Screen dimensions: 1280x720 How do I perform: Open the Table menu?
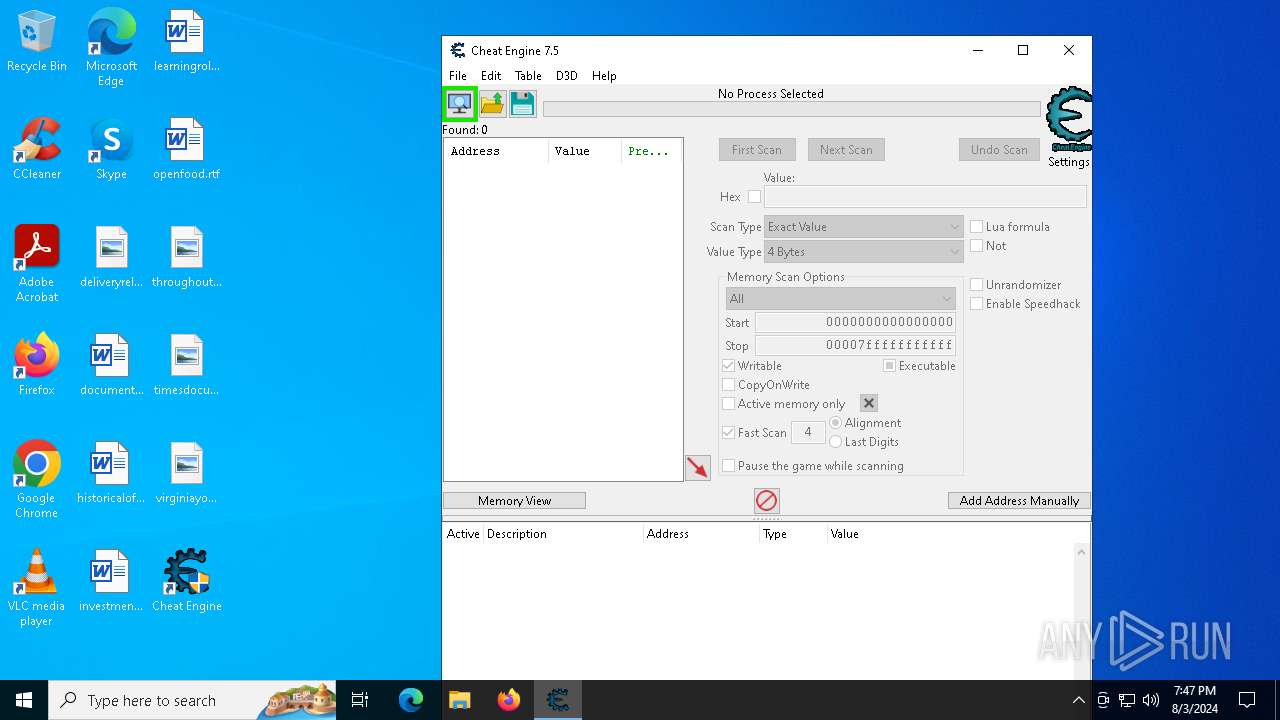click(x=528, y=76)
